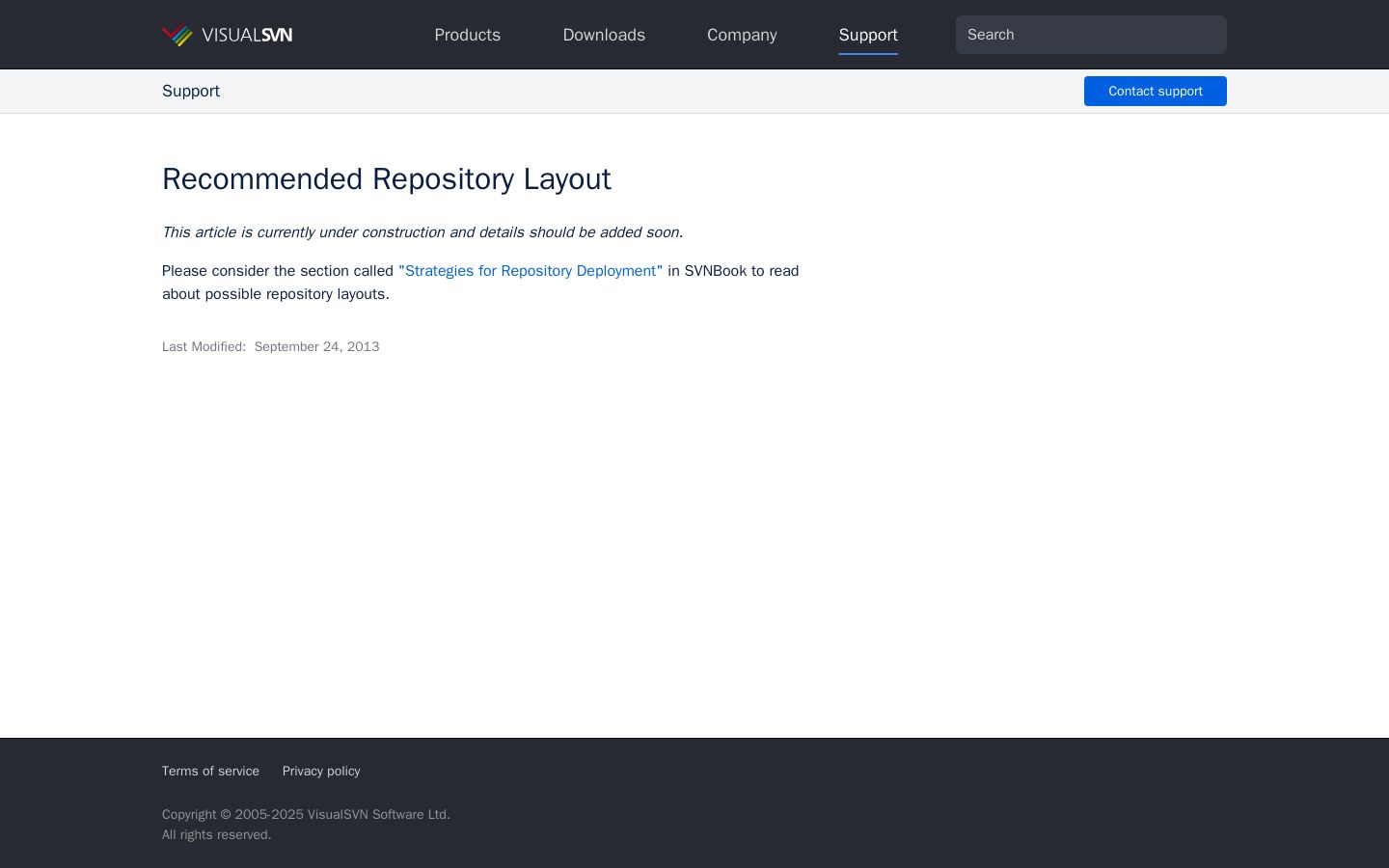This screenshot has height=868, width=1389.
Task: Click the "All rights reserved." text
Action: tap(217, 834)
